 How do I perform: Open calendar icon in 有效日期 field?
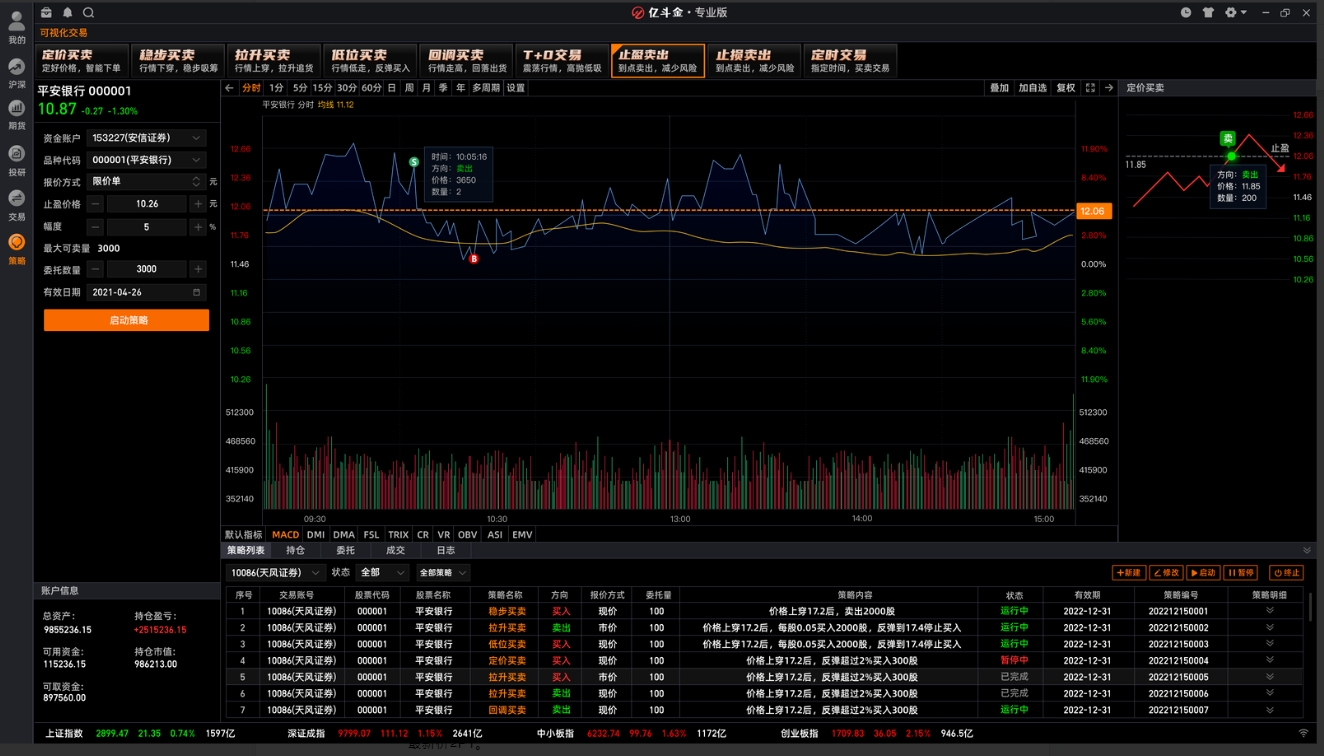[197, 293]
